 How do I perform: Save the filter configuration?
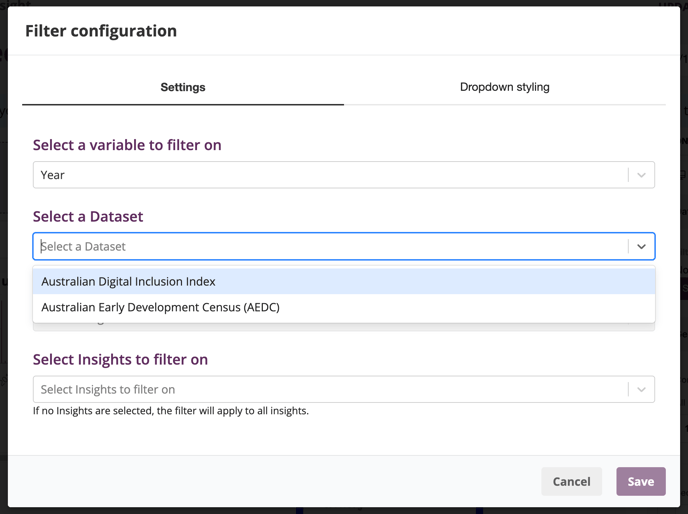641,482
